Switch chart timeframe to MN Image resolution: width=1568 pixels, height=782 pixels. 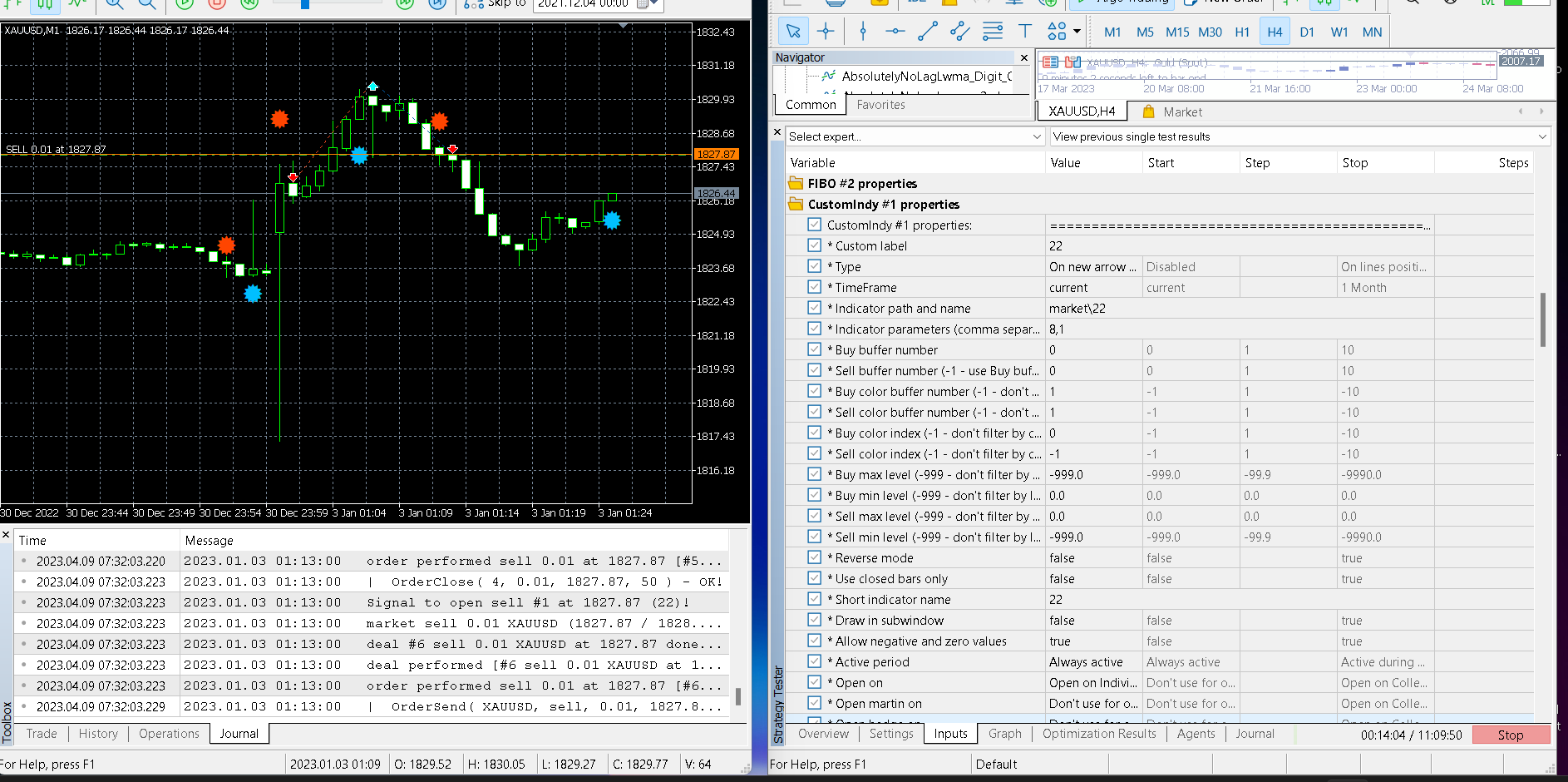tap(1372, 32)
